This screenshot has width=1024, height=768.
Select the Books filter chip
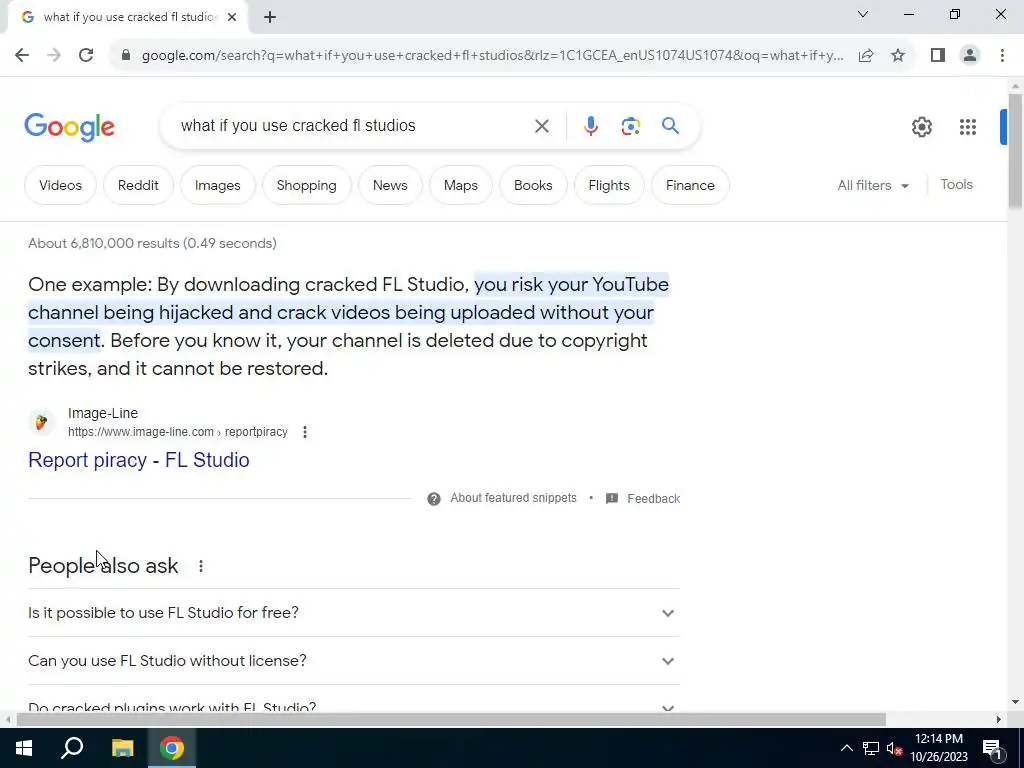coord(533,185)
